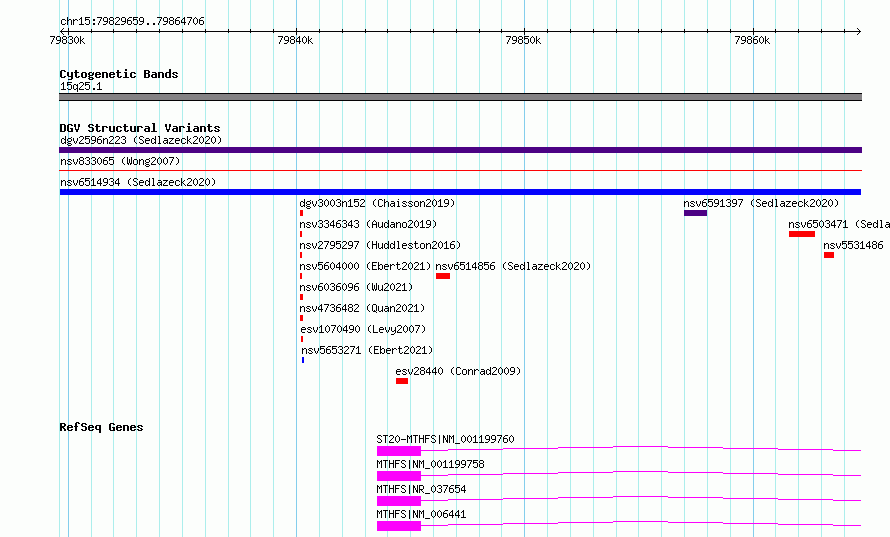Click the dgv2596n223 (Sedlazeck2020) variant label

[141, 140]
